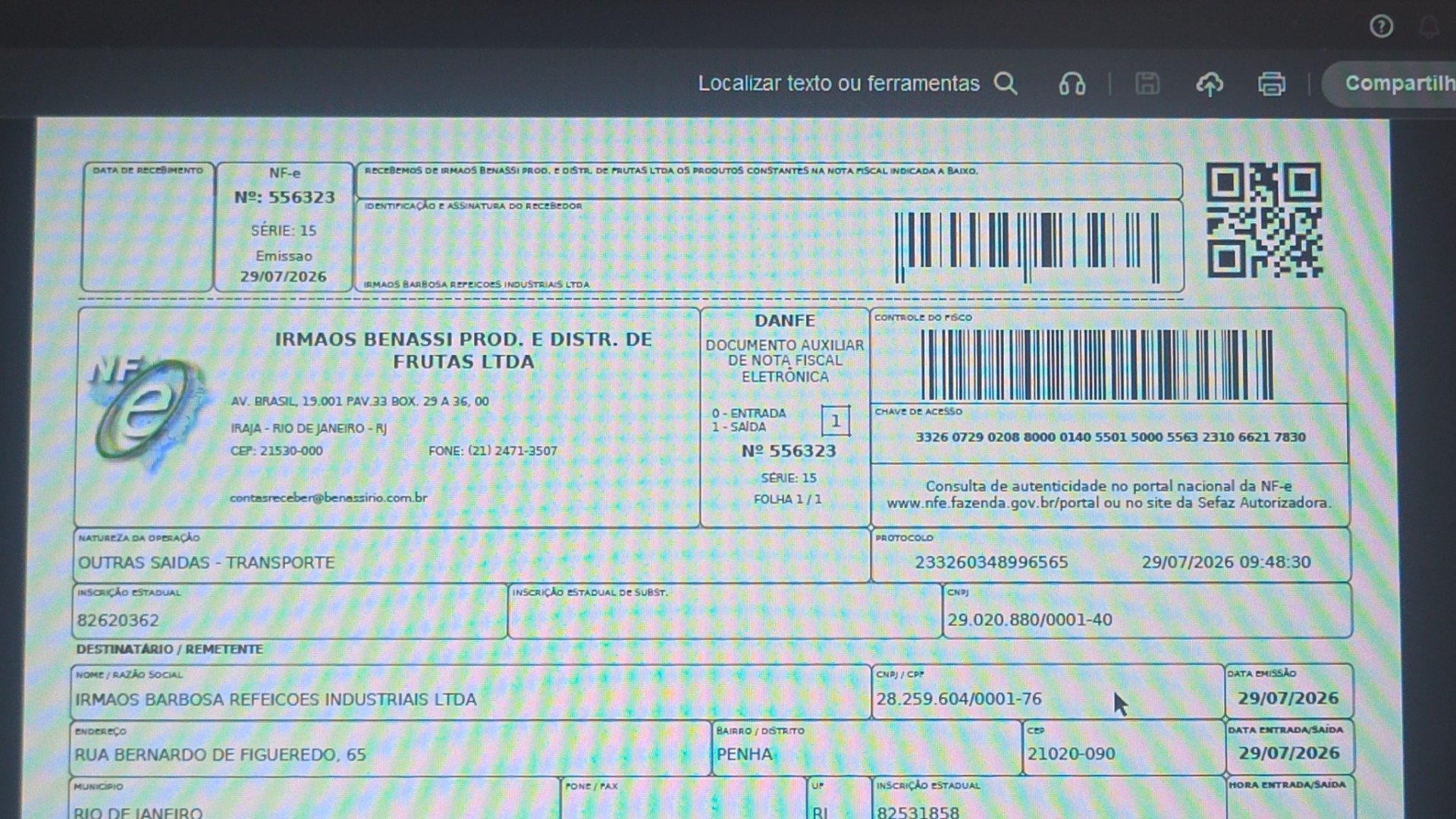Open the www.nfe.fazenda.gov.br/portal address

coord(993,503)
